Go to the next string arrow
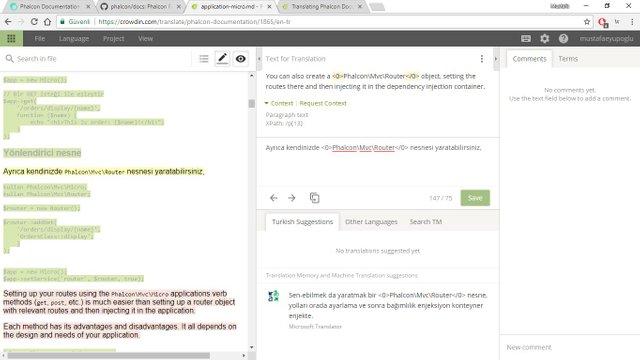640x360 pixels. 292,198
